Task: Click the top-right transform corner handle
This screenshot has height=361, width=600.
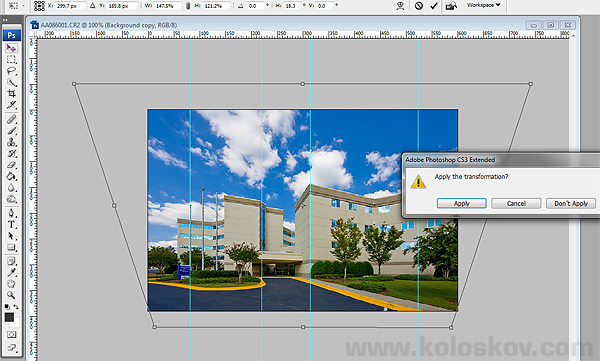Action: tap(531, 83)
